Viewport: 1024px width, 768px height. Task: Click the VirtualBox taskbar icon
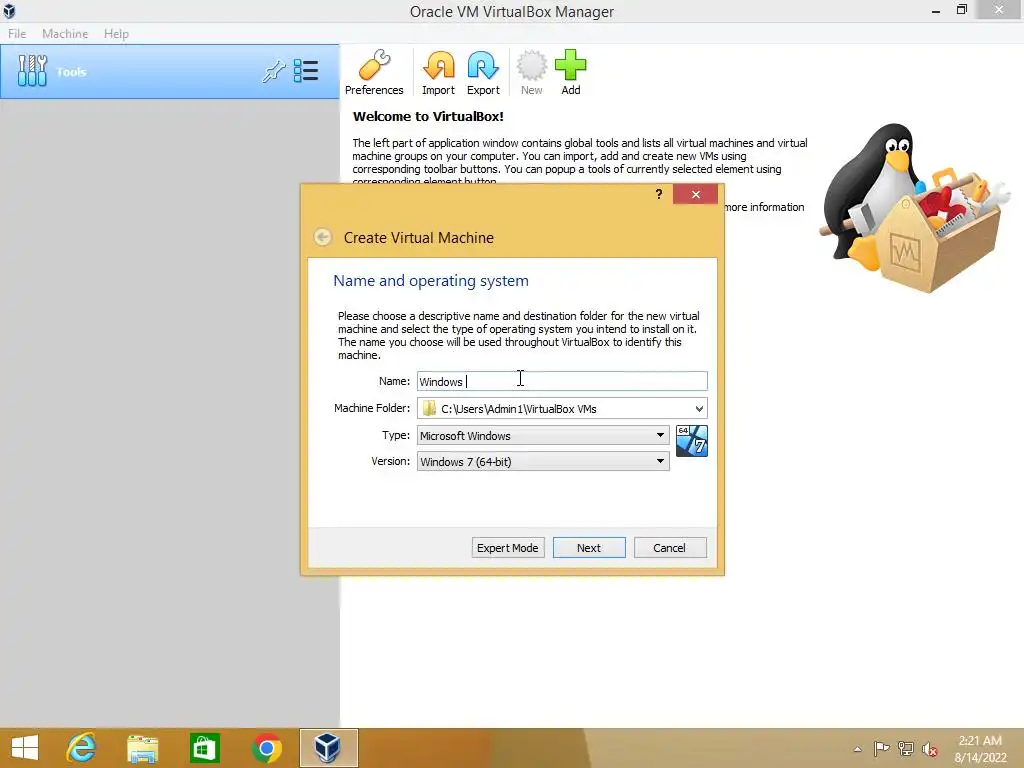(328, 748)
